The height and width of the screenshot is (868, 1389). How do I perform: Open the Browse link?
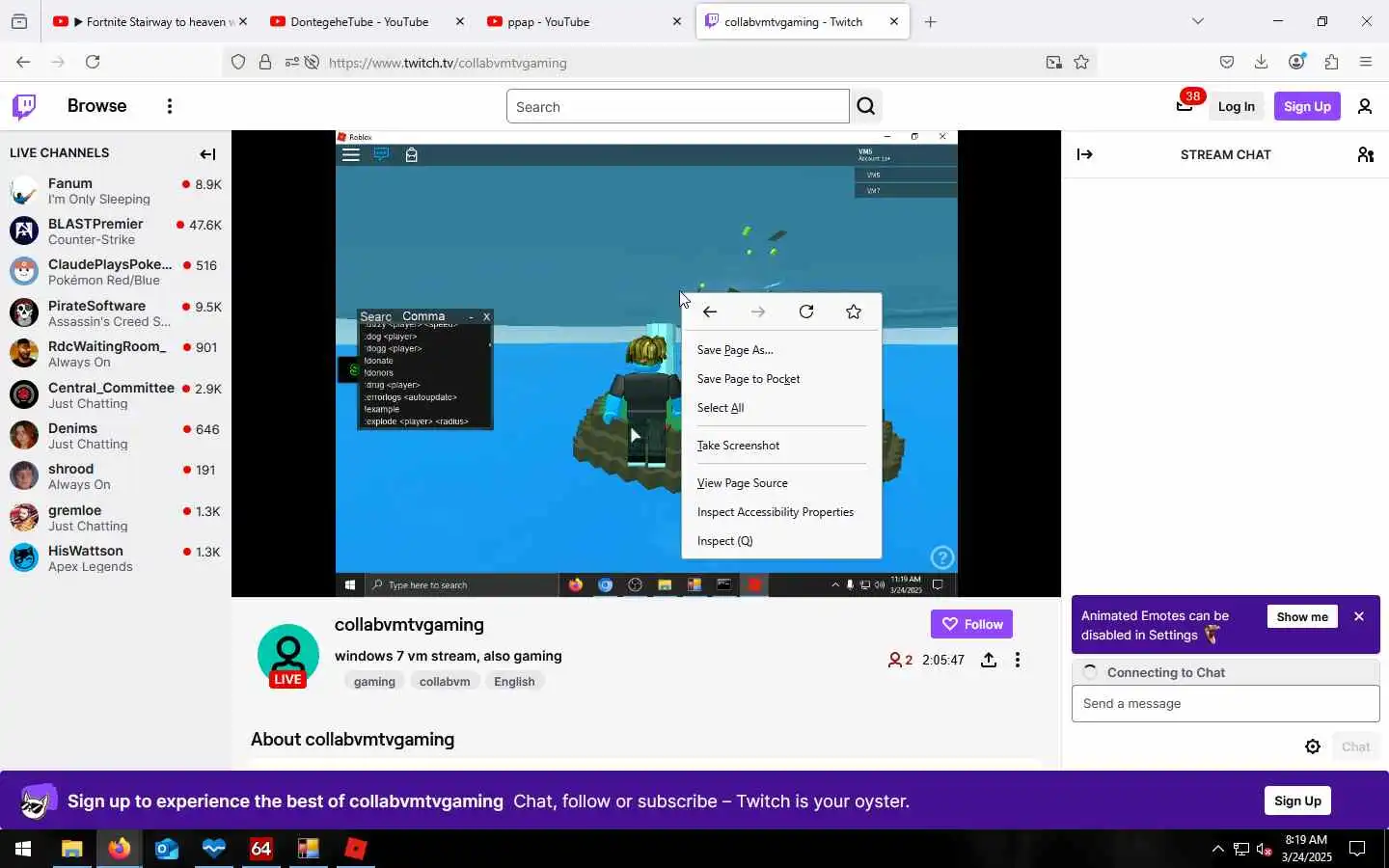(x=96, y=106)
